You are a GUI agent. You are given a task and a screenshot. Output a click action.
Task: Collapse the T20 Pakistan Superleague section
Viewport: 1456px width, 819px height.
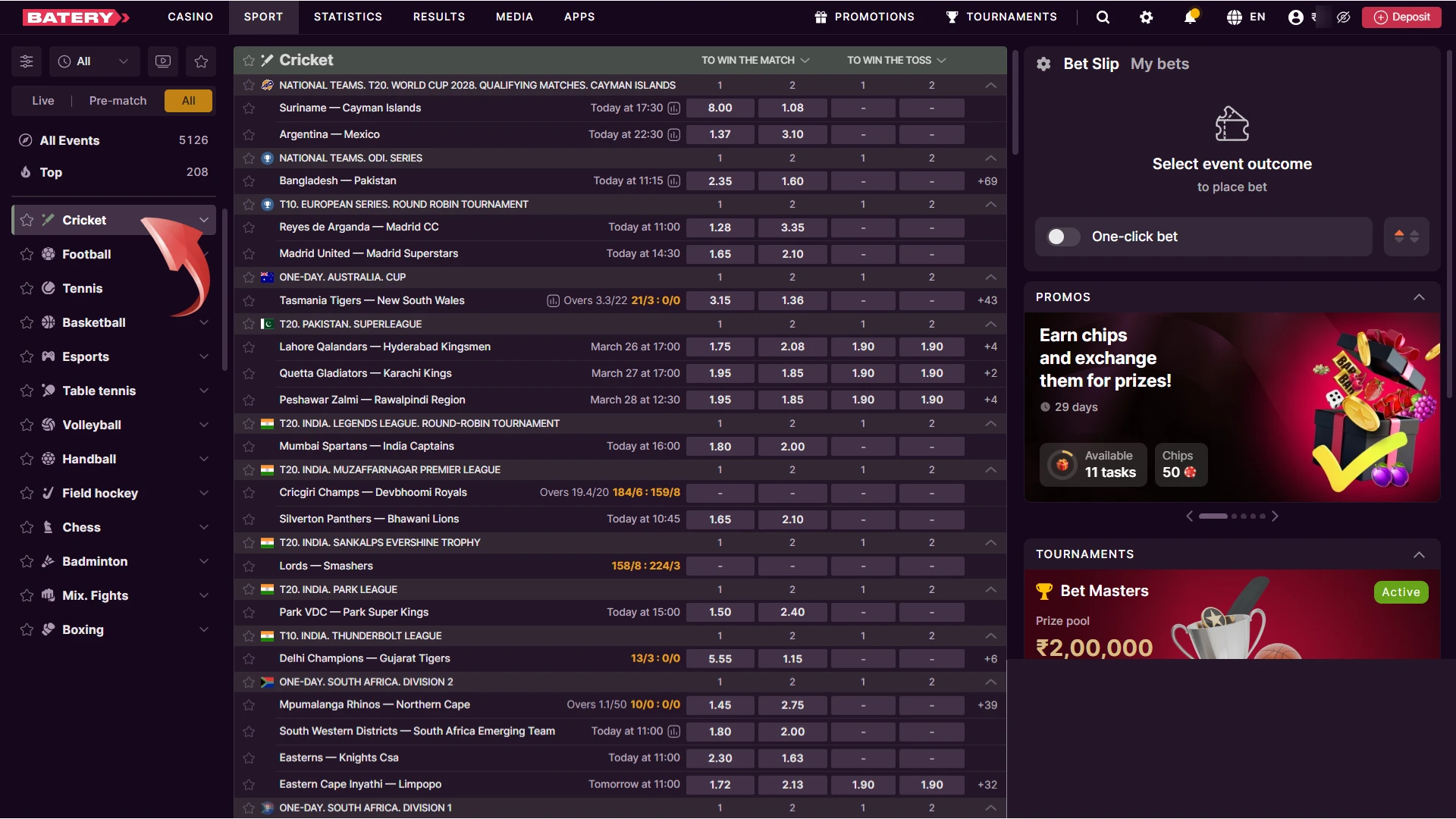[x=990, y=324]
